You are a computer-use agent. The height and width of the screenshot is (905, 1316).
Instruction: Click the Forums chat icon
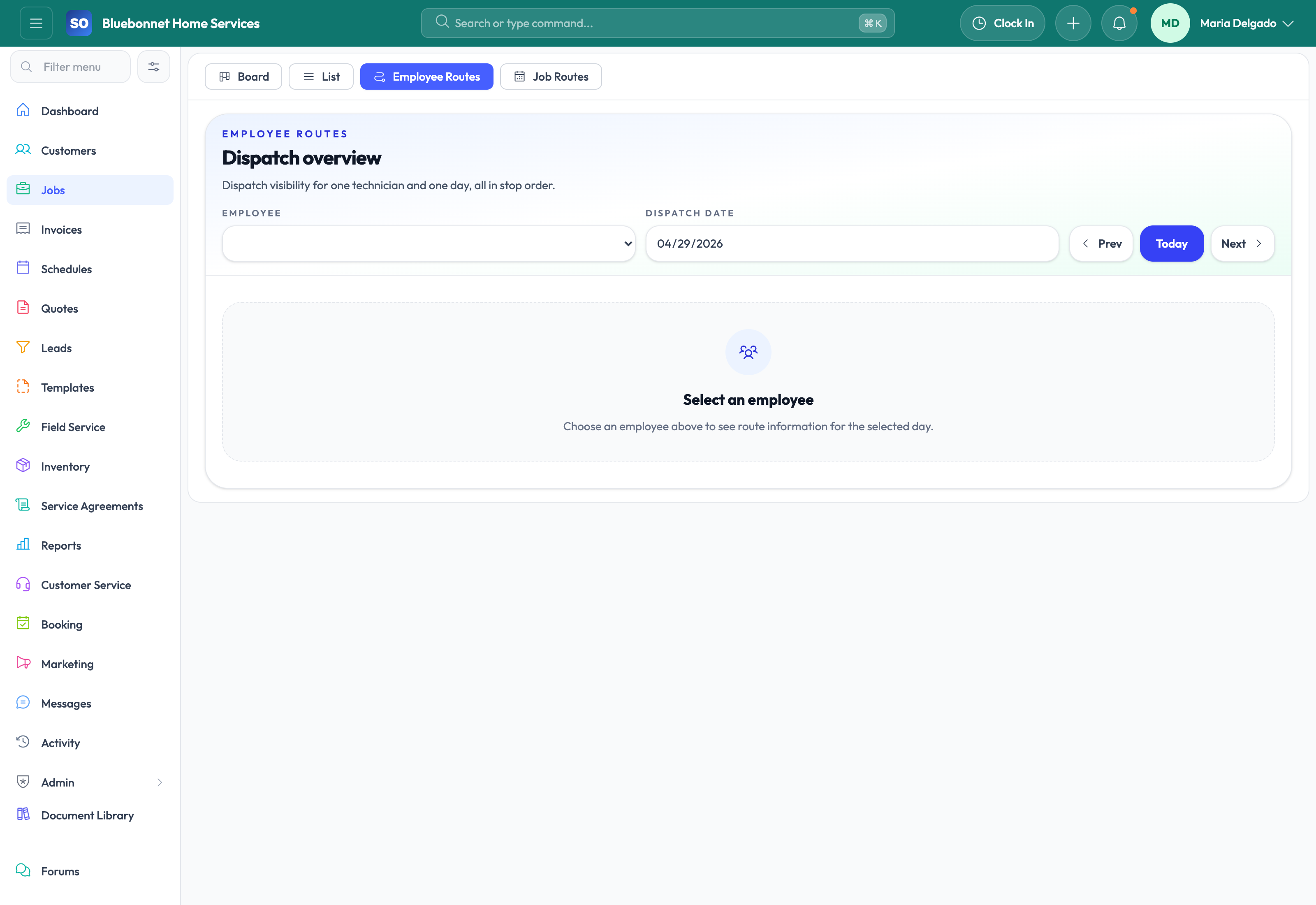(x=23, y=870)
